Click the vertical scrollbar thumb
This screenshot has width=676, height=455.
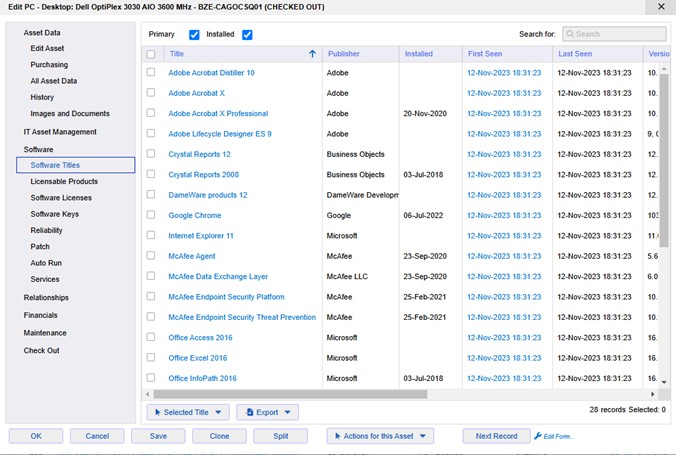click(664, 161)
